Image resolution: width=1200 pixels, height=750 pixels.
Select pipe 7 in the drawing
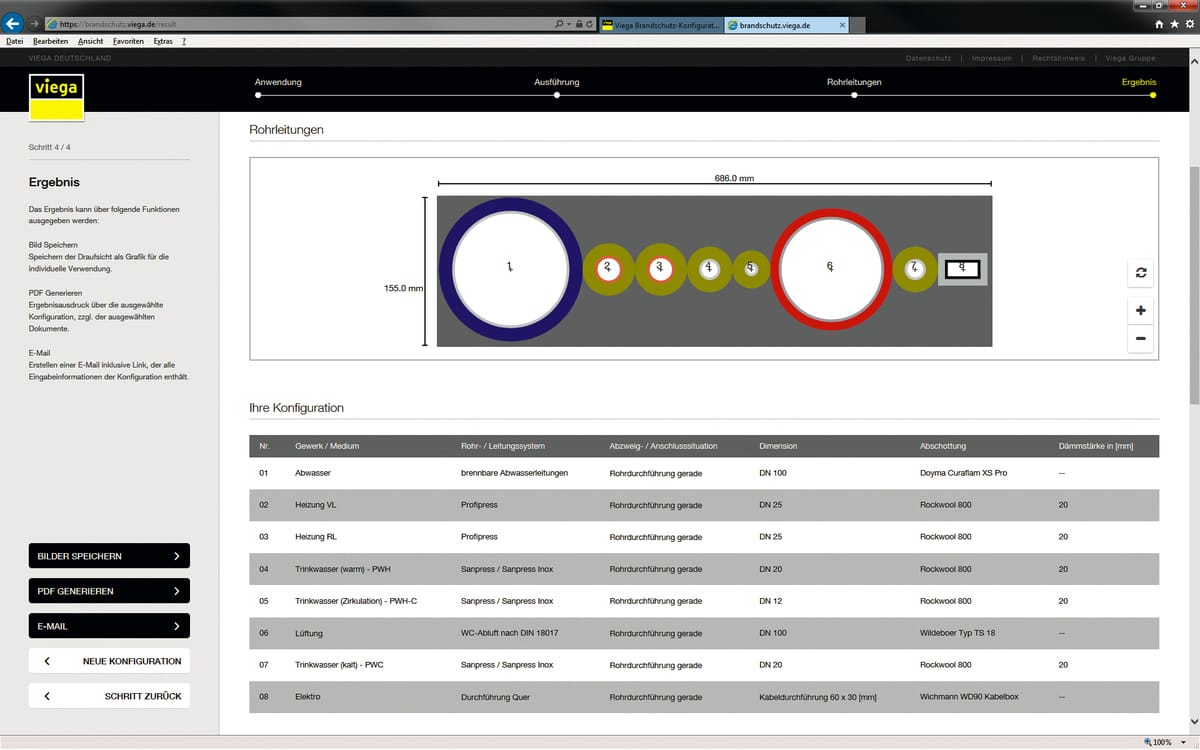pos(914,269)
